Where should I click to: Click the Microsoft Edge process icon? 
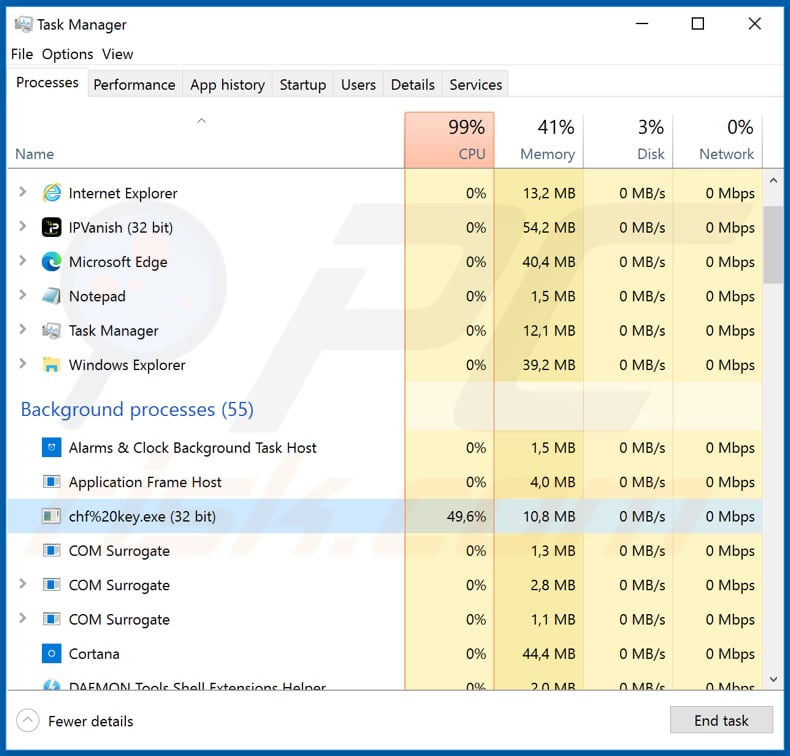pos(51,262)
